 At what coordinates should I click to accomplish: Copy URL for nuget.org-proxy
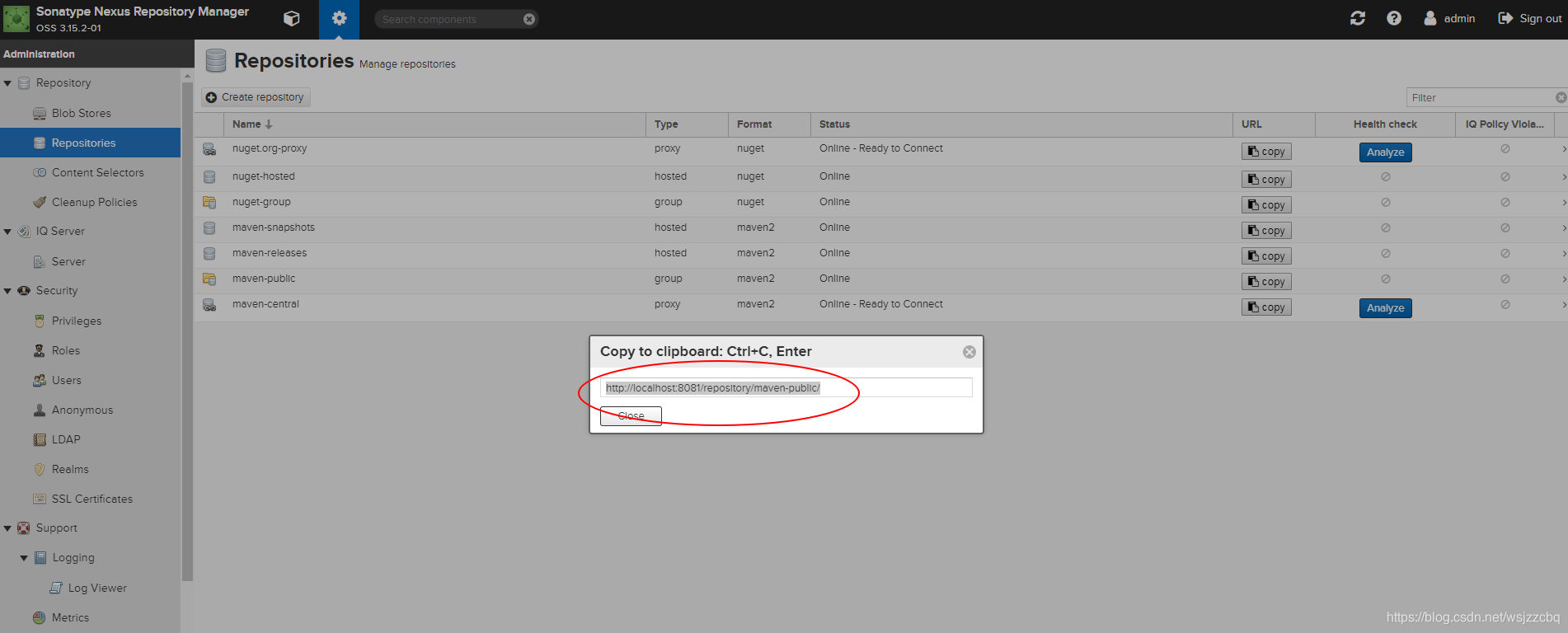pos(1266,152)
